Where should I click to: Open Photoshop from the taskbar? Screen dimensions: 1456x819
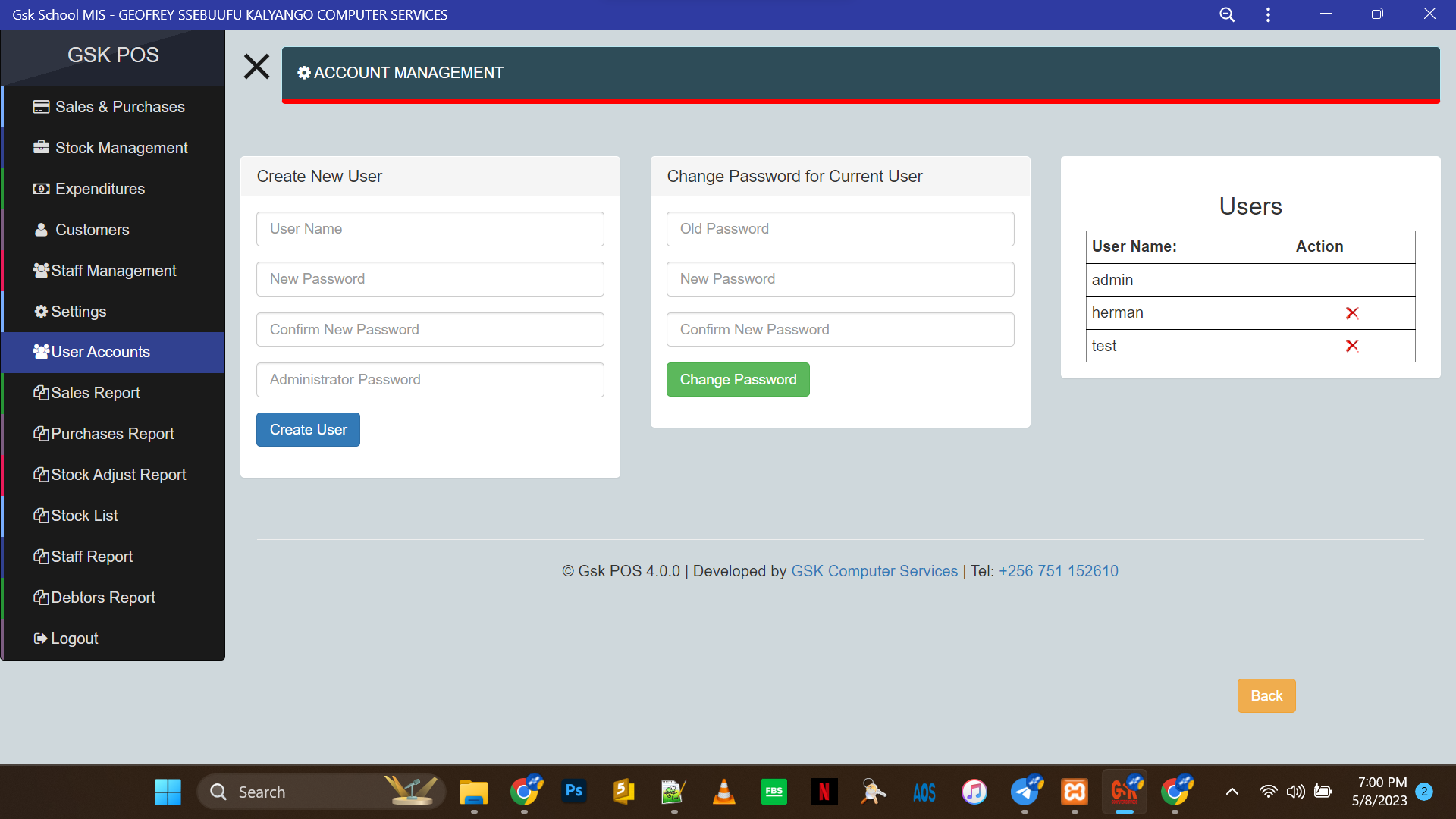574,792
